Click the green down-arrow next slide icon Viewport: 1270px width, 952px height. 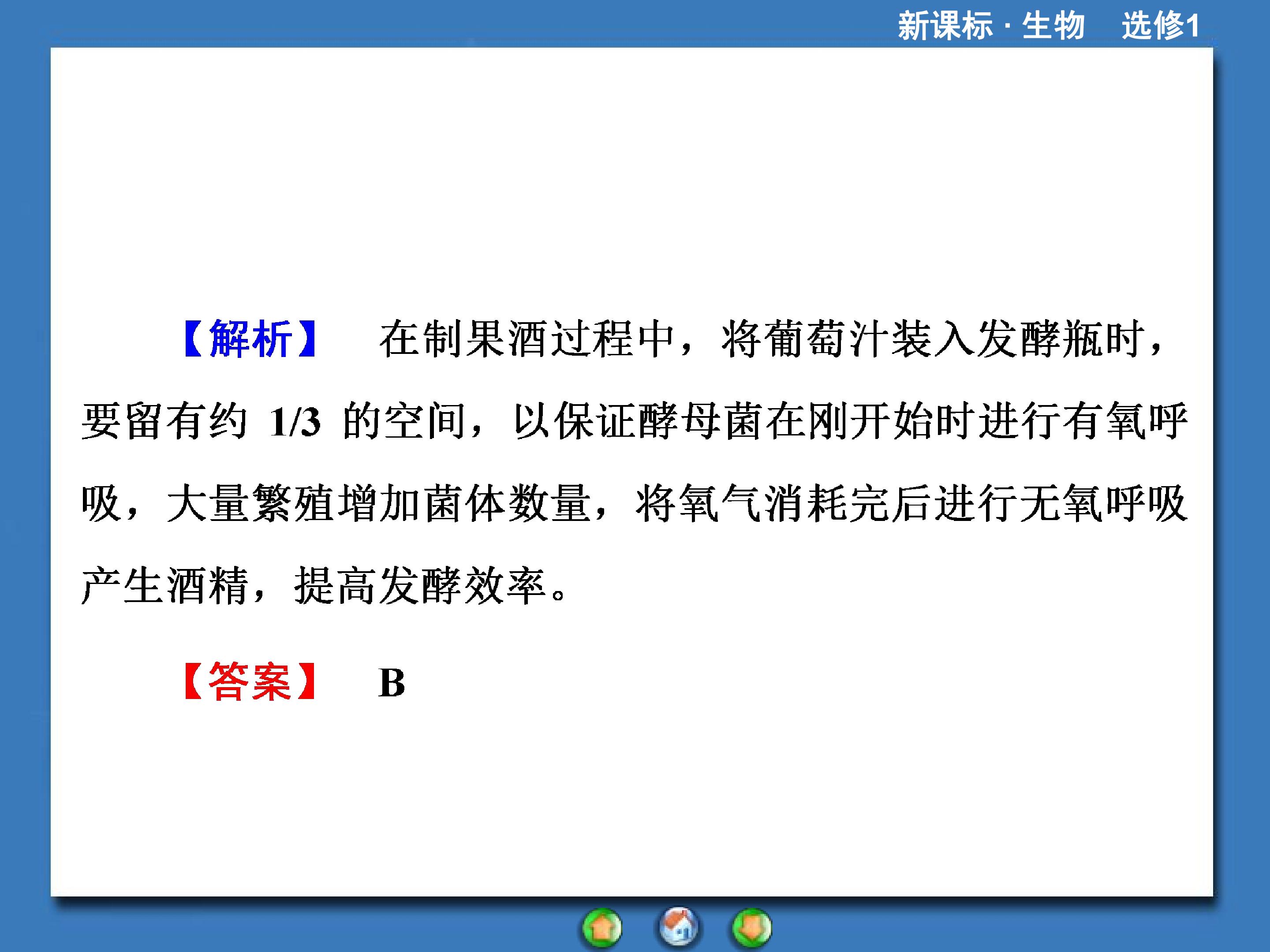click(x=751, y=928)
